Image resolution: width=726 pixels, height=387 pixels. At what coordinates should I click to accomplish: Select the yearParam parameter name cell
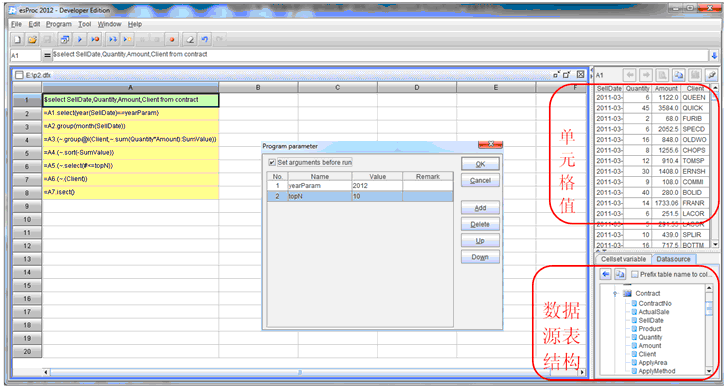tap(319, 186)
